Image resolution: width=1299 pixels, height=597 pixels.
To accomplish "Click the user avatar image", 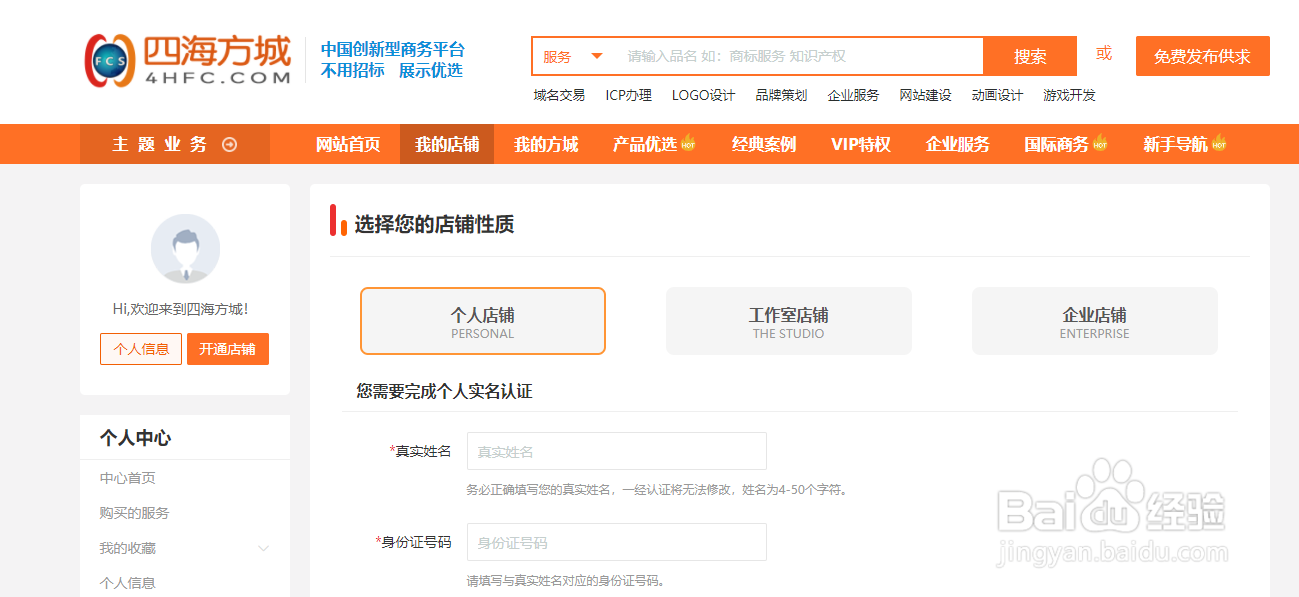I will (185, 248).
